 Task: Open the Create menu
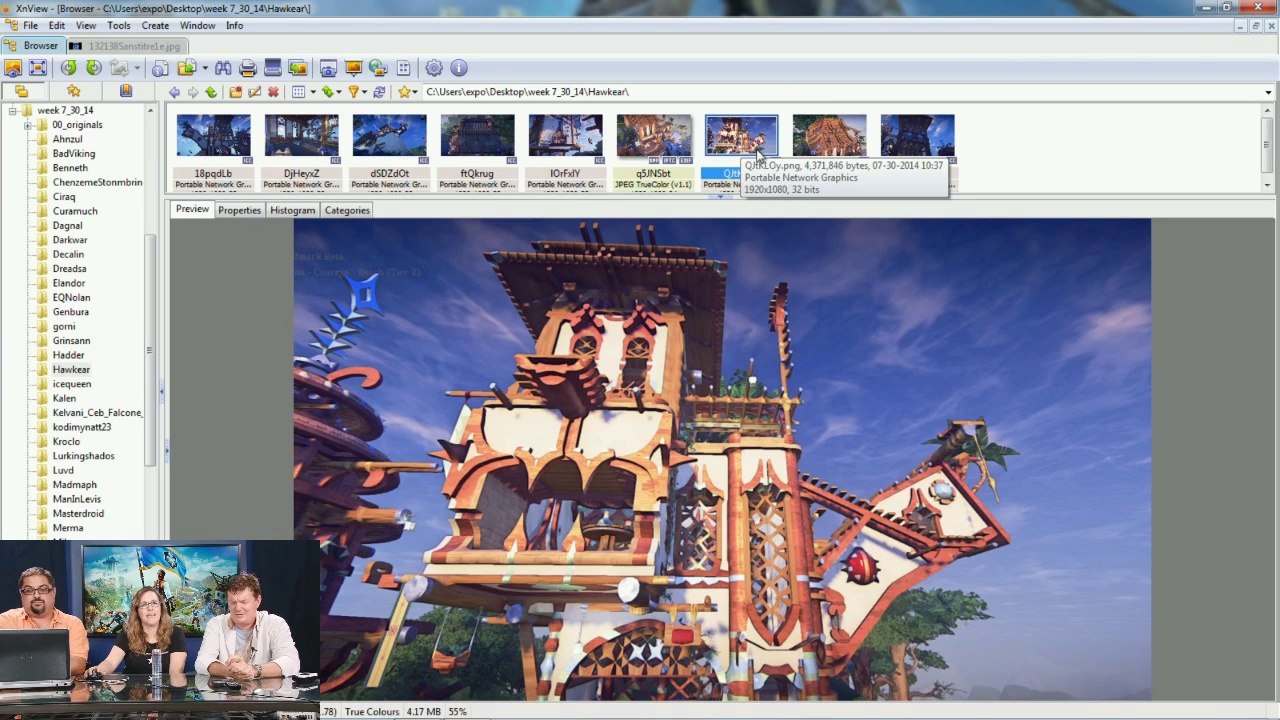pos(155,25)
